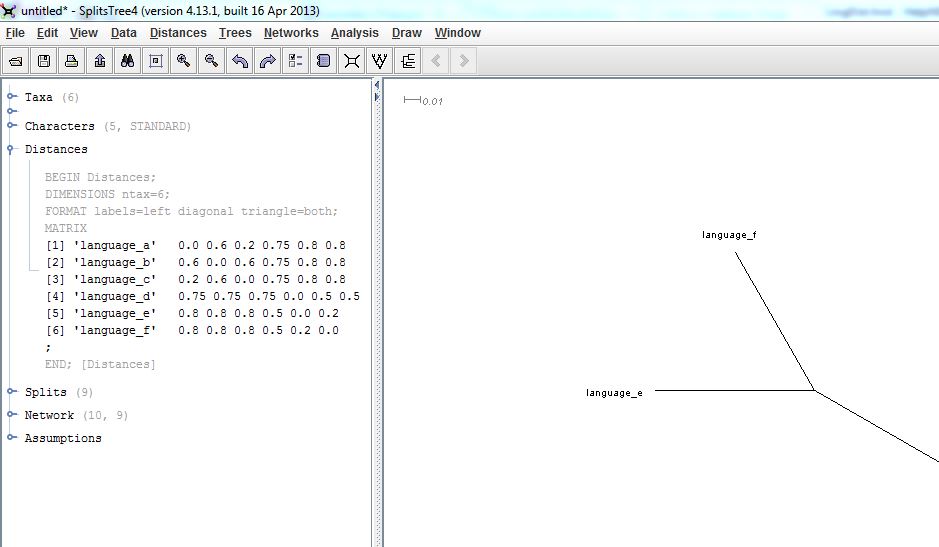
Task: Select the Distances label in the tree
Action: coord(56,149)
